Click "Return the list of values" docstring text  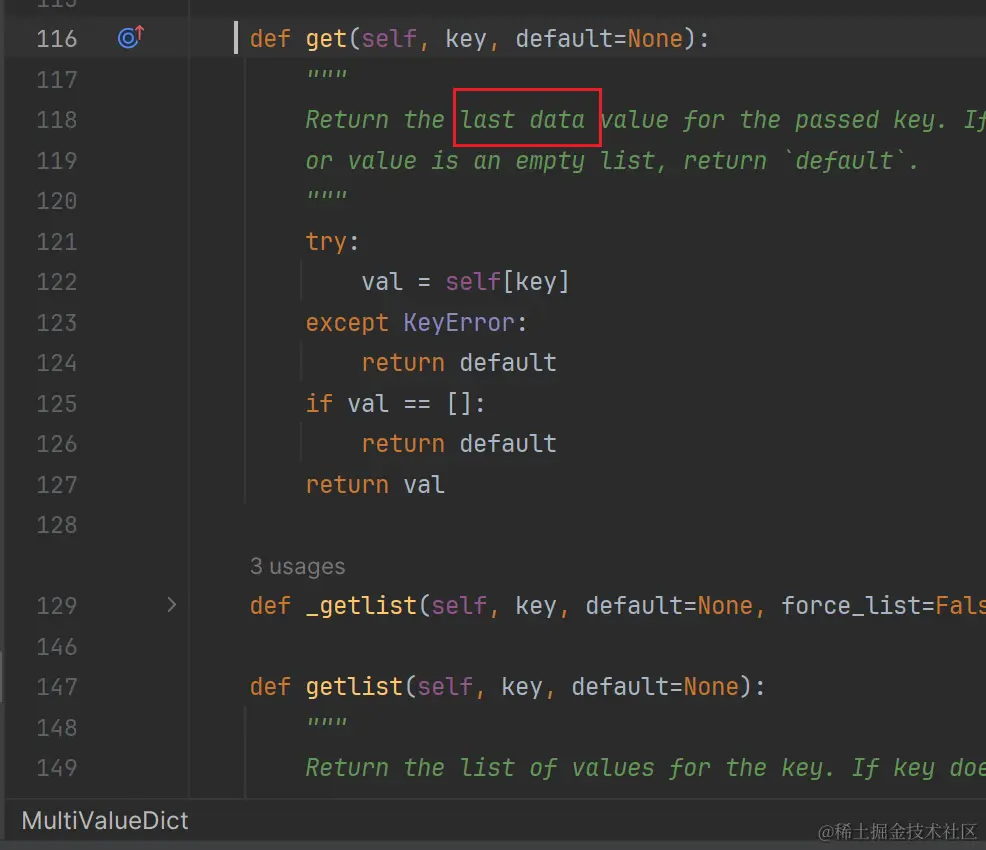tap(479, 768)
